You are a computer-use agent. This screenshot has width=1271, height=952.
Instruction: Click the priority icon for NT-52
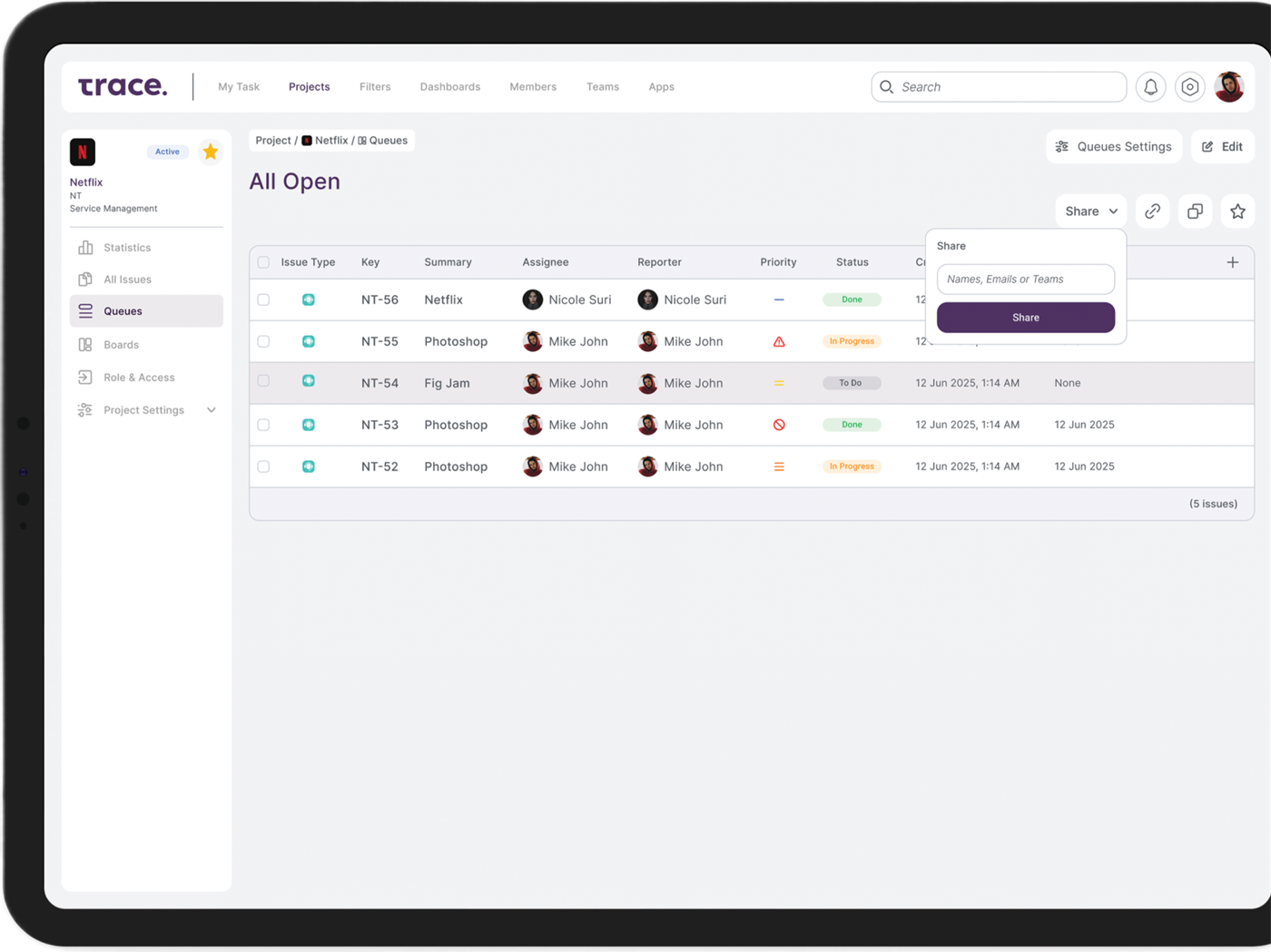[779, 466]
